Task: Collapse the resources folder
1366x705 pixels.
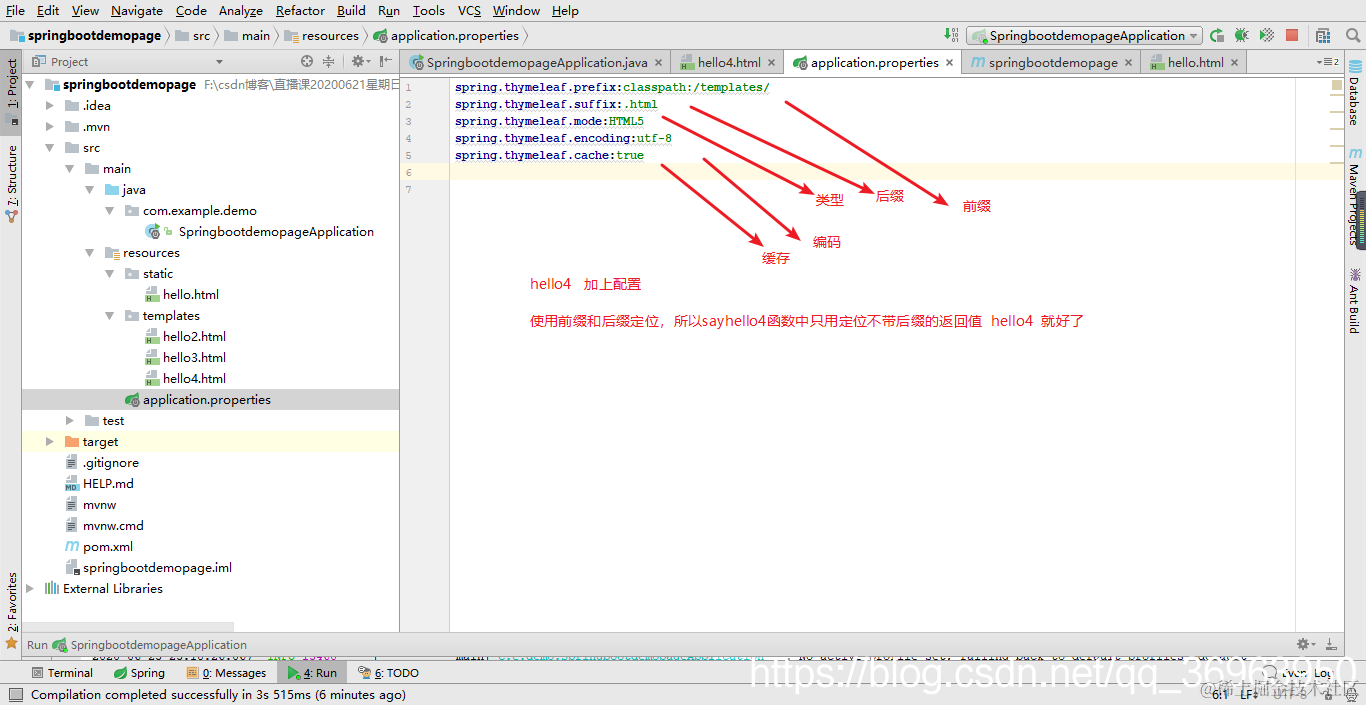Action: pos(90,253)
